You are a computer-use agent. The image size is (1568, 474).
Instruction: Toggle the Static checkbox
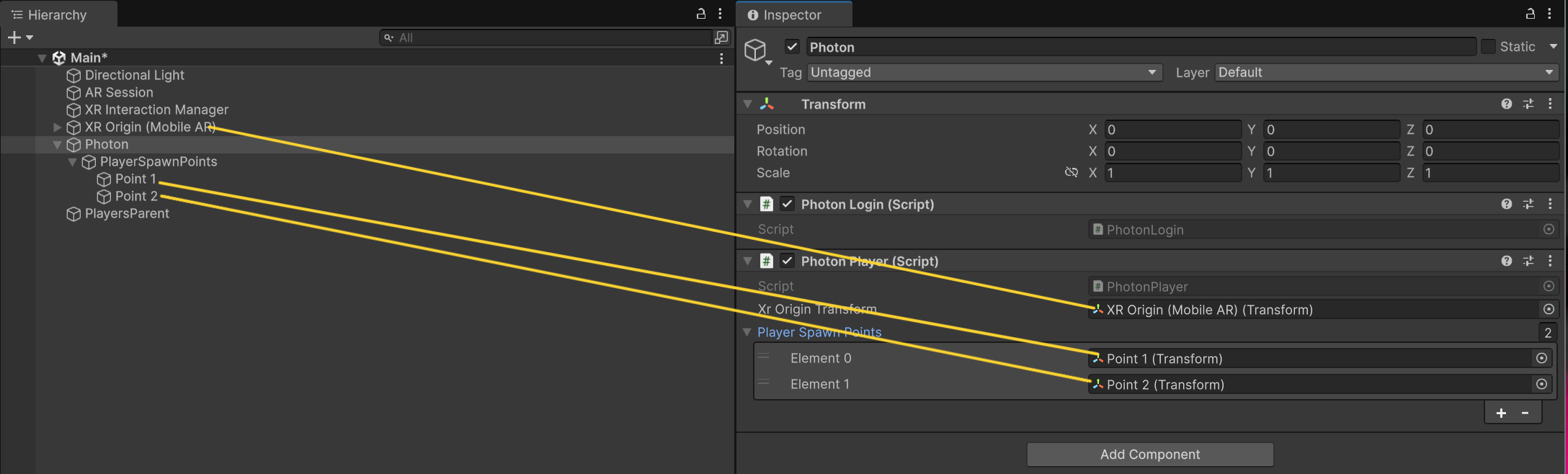(x=1488, y=46)
